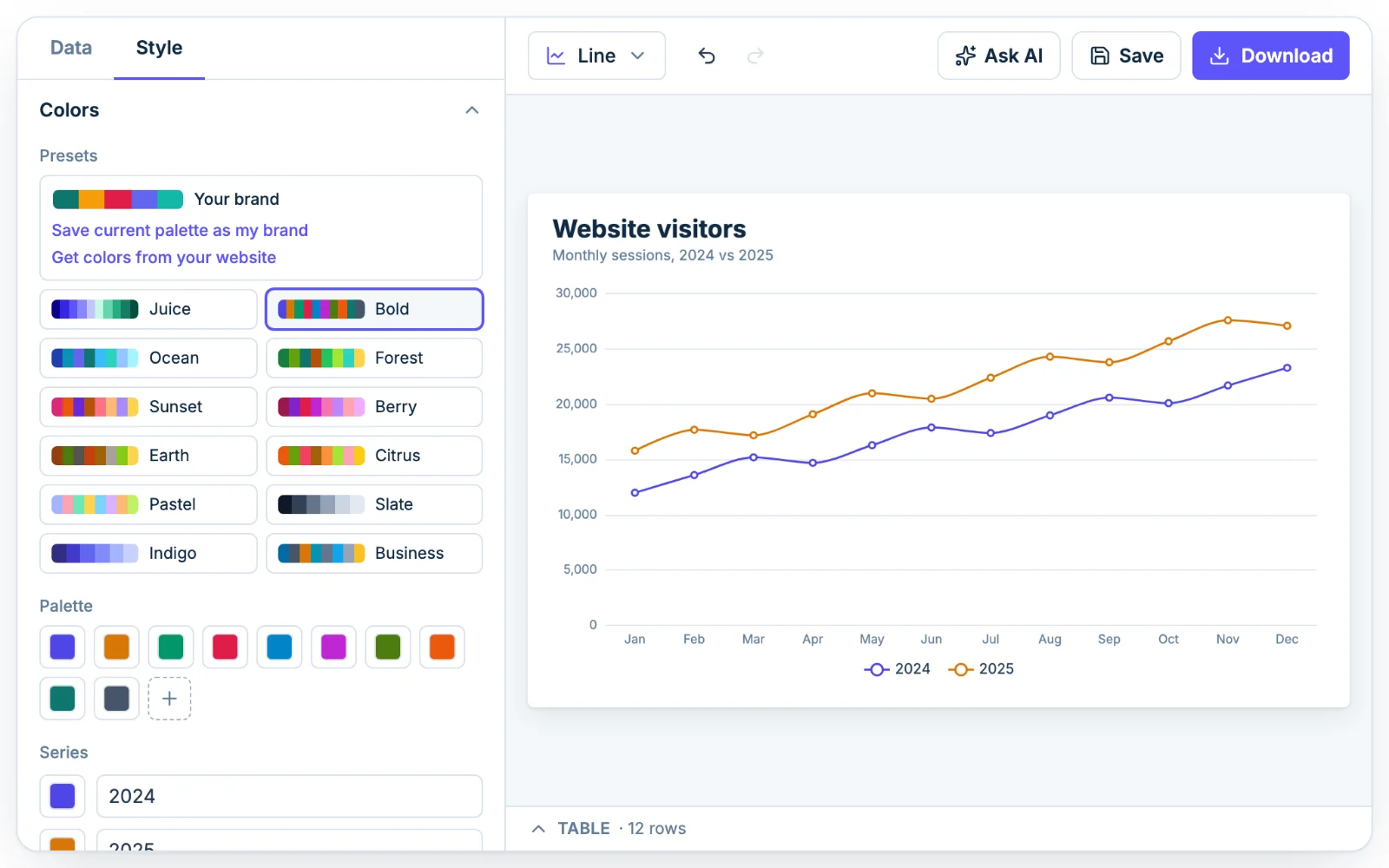This screenshot has width=1389, height=868.
Task: Toggle the 2025 legend entry
Action: pos(981,669)
